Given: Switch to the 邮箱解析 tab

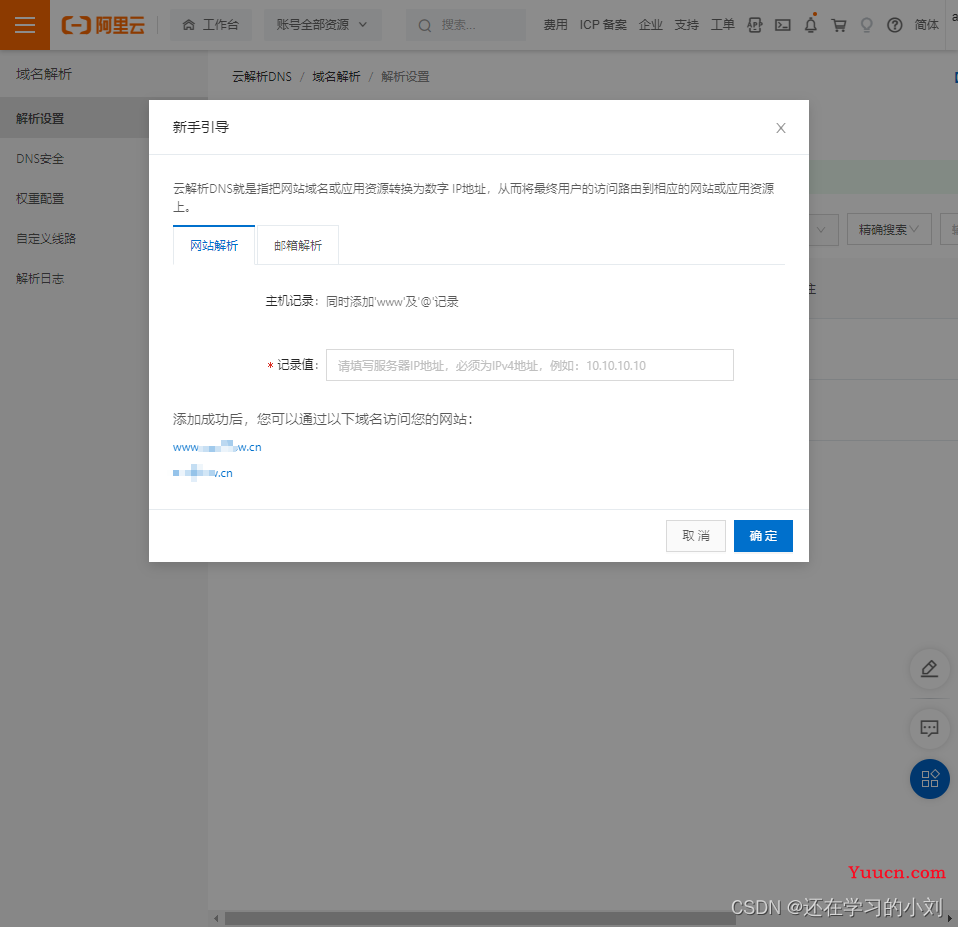Looking at the screenshot, I should pos(298,246).
